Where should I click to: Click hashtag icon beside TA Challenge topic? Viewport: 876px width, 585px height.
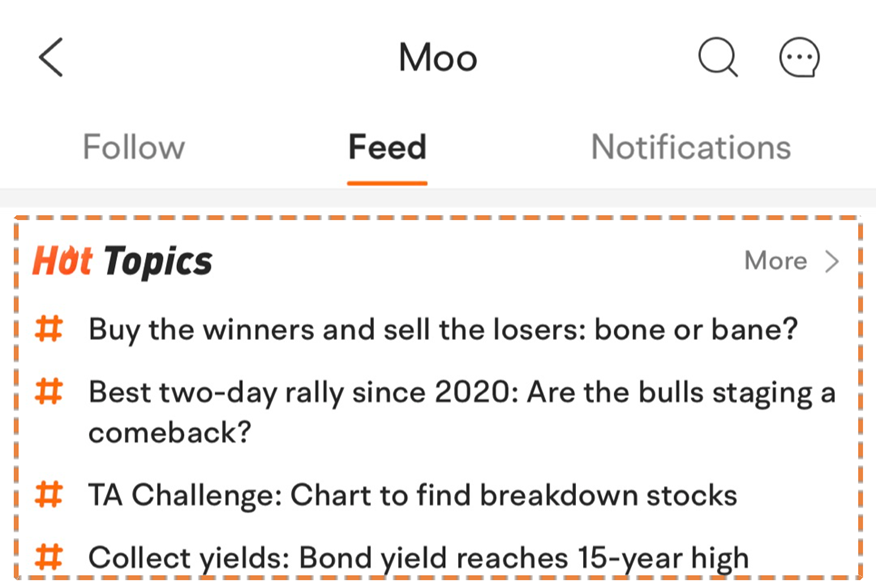(x=49, y=494)
